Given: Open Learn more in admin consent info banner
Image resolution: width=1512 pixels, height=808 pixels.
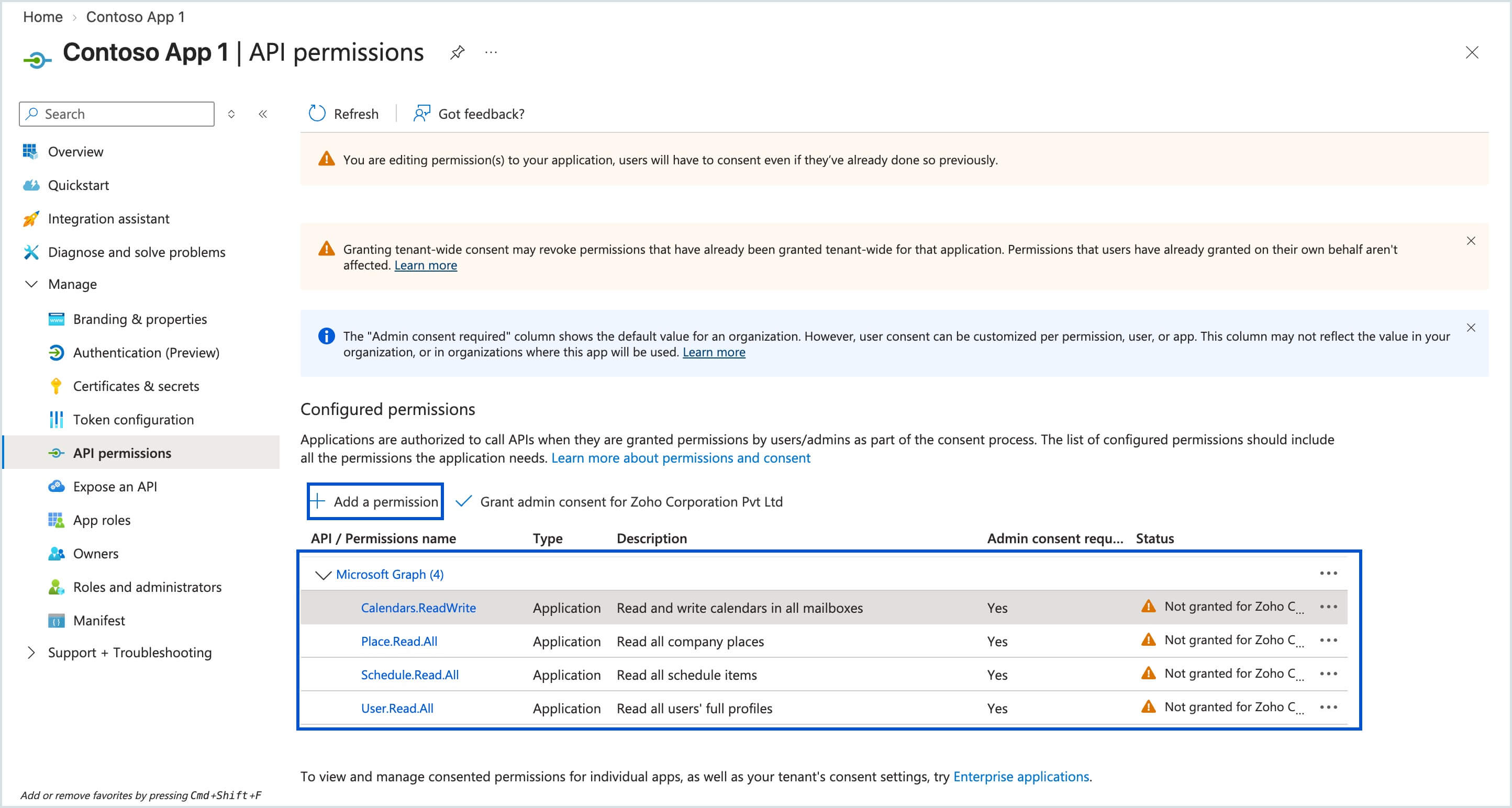Looking at the screenshot, I should 714,352.
